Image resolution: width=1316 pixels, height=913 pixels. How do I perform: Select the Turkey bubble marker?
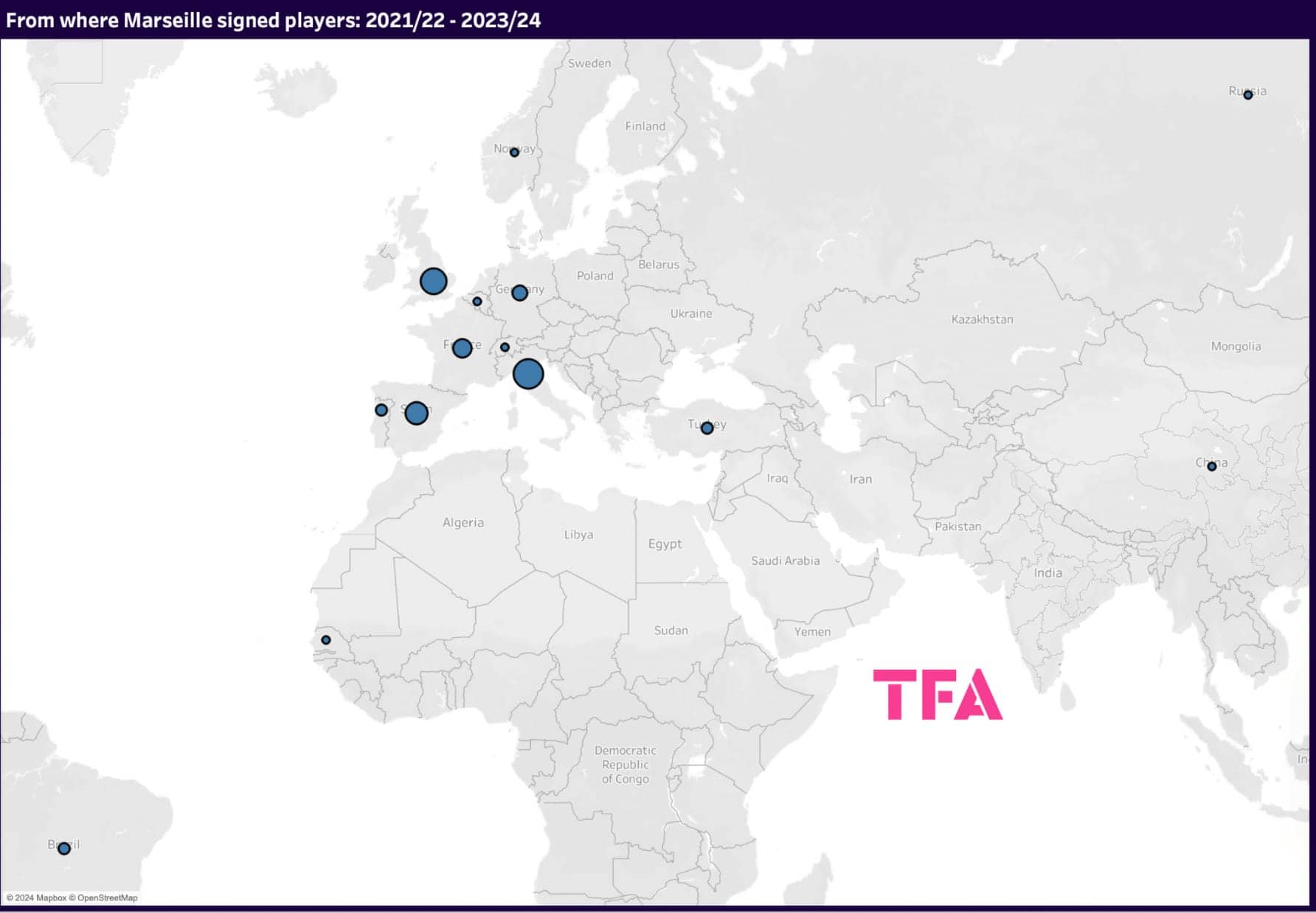[707, 428]
